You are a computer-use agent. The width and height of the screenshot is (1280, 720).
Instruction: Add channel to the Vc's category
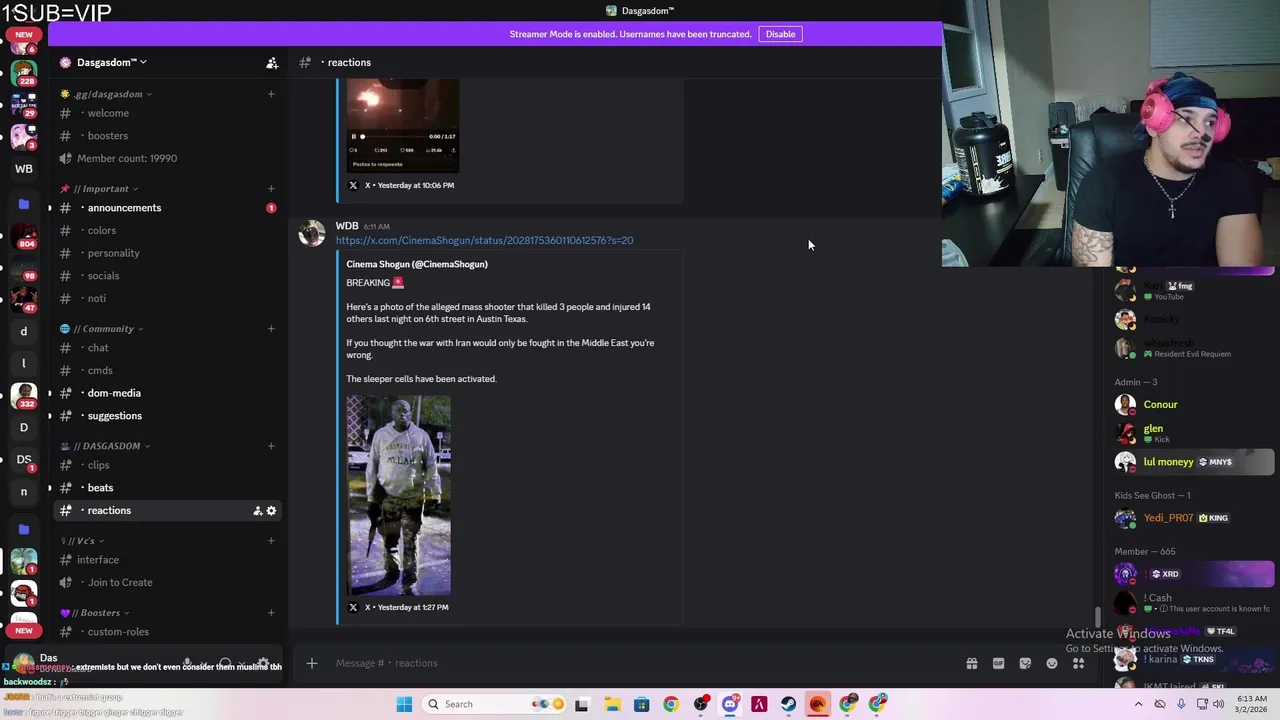[x=271, y=541]
